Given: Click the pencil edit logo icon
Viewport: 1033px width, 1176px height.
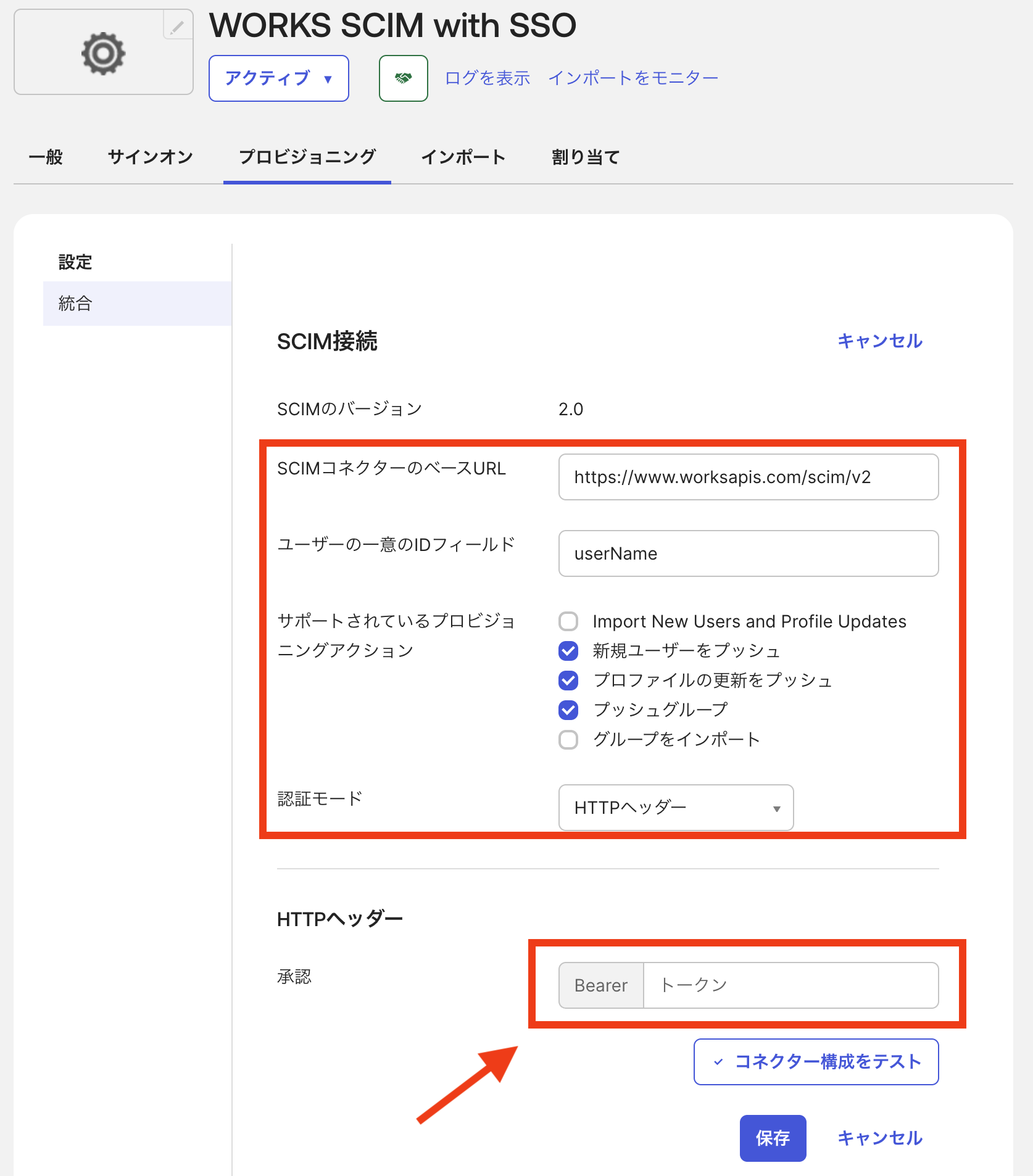Looking at the screenshot, I should pyautogui.click(x=178, y=27).
